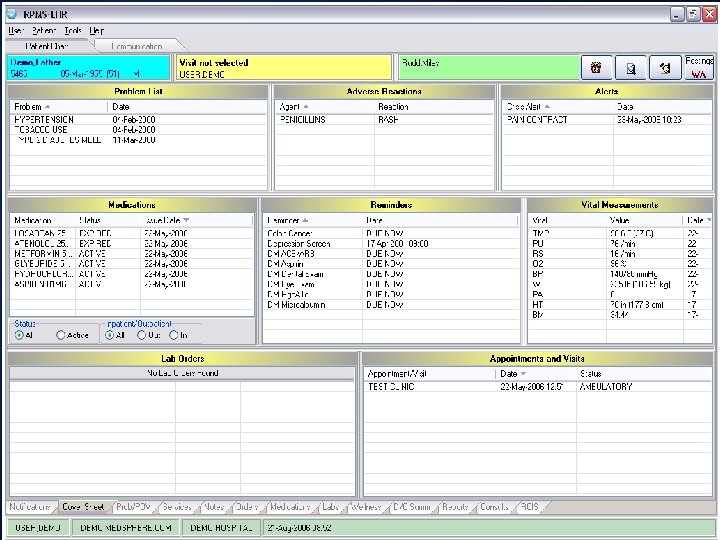
Task: Select the TOBACCO USE problem row
Action: pyautogui.click(x=138, y=129)
